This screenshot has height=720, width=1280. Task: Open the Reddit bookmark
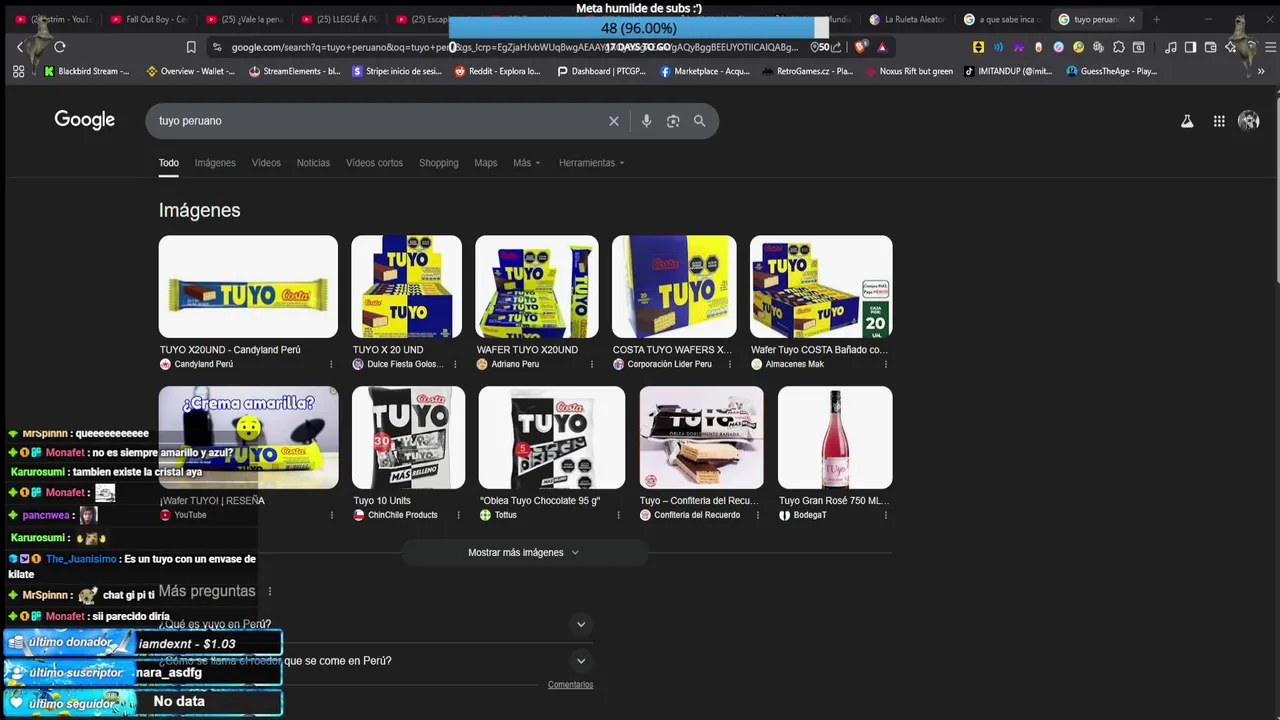497,71
